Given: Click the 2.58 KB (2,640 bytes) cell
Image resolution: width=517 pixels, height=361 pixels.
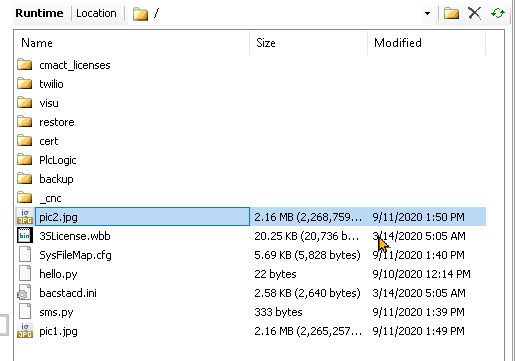Looking at the screenshot, I should 307,293.
